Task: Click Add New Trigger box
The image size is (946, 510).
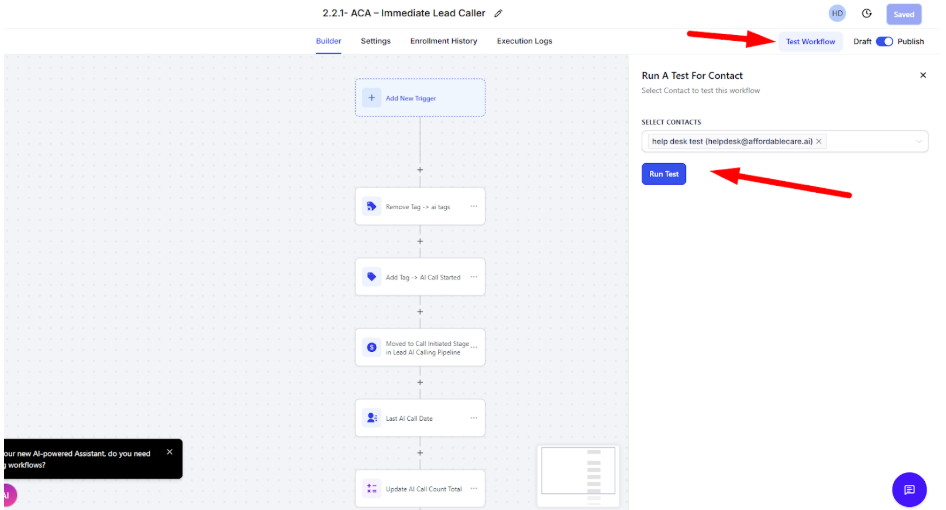Action: [x=420, y=98]
